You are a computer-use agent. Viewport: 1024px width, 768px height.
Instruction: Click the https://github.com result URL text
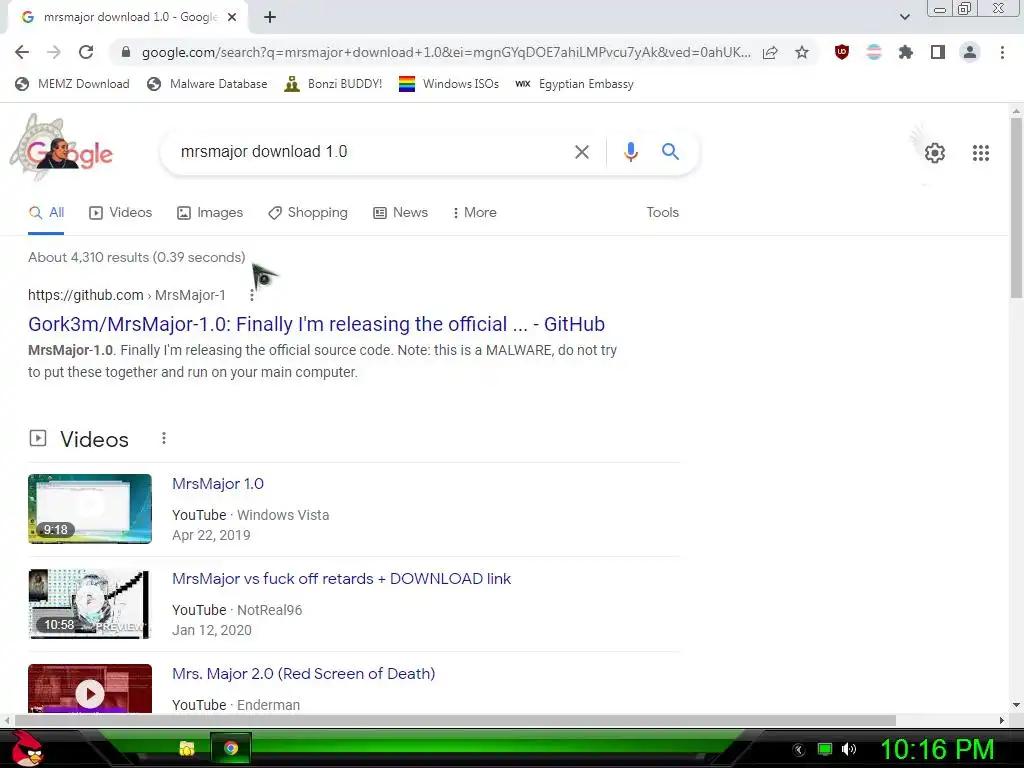(x=86, y=295)
